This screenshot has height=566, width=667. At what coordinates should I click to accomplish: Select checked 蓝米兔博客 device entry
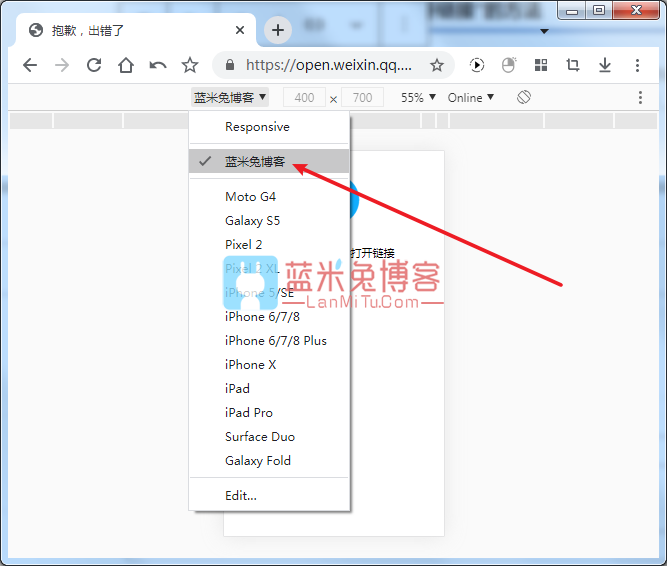[x=269, y=161]
